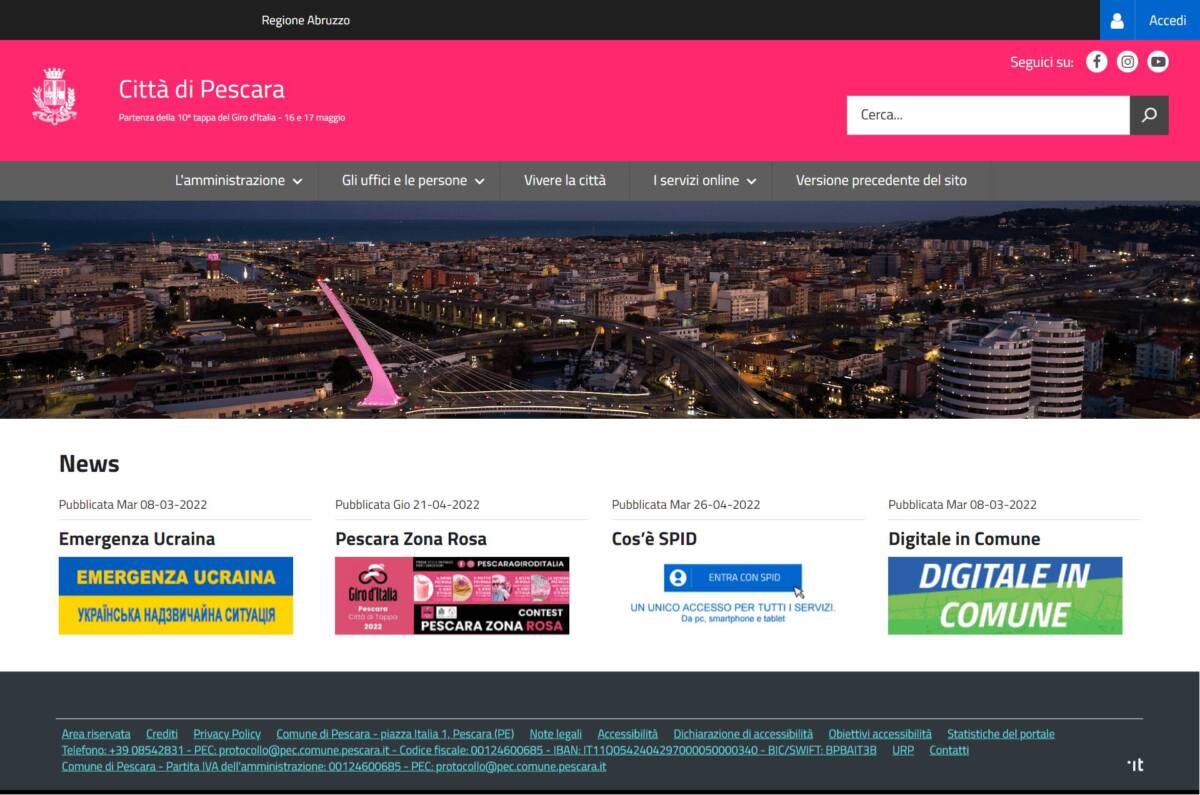This screenshot has width=1200, height=795.
Task: Click the Digitale in Comune banner
Action: point(1005,596)
